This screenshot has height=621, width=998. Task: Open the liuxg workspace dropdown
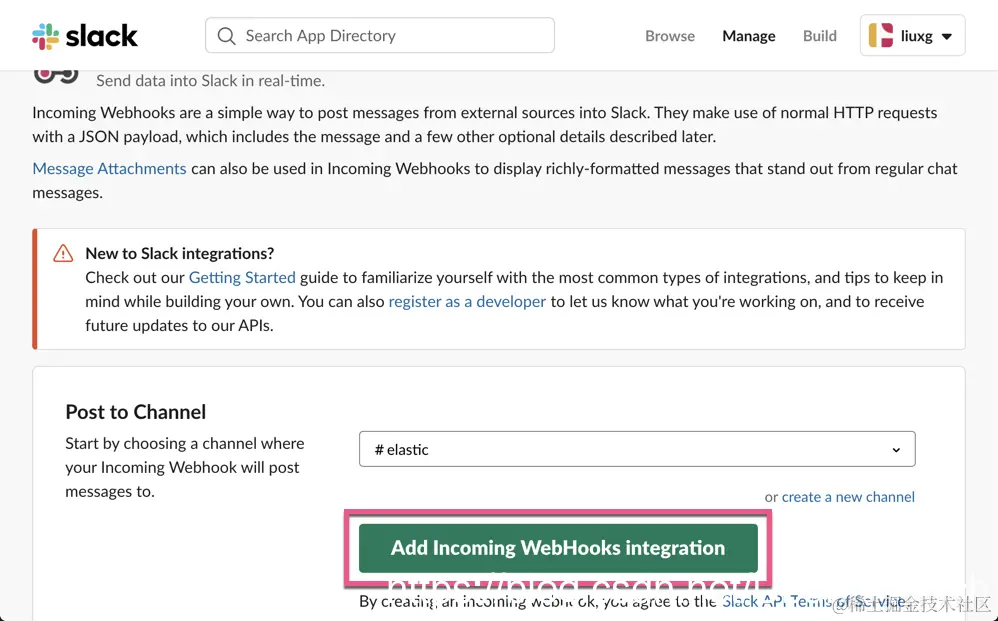[x=912, y=36]
